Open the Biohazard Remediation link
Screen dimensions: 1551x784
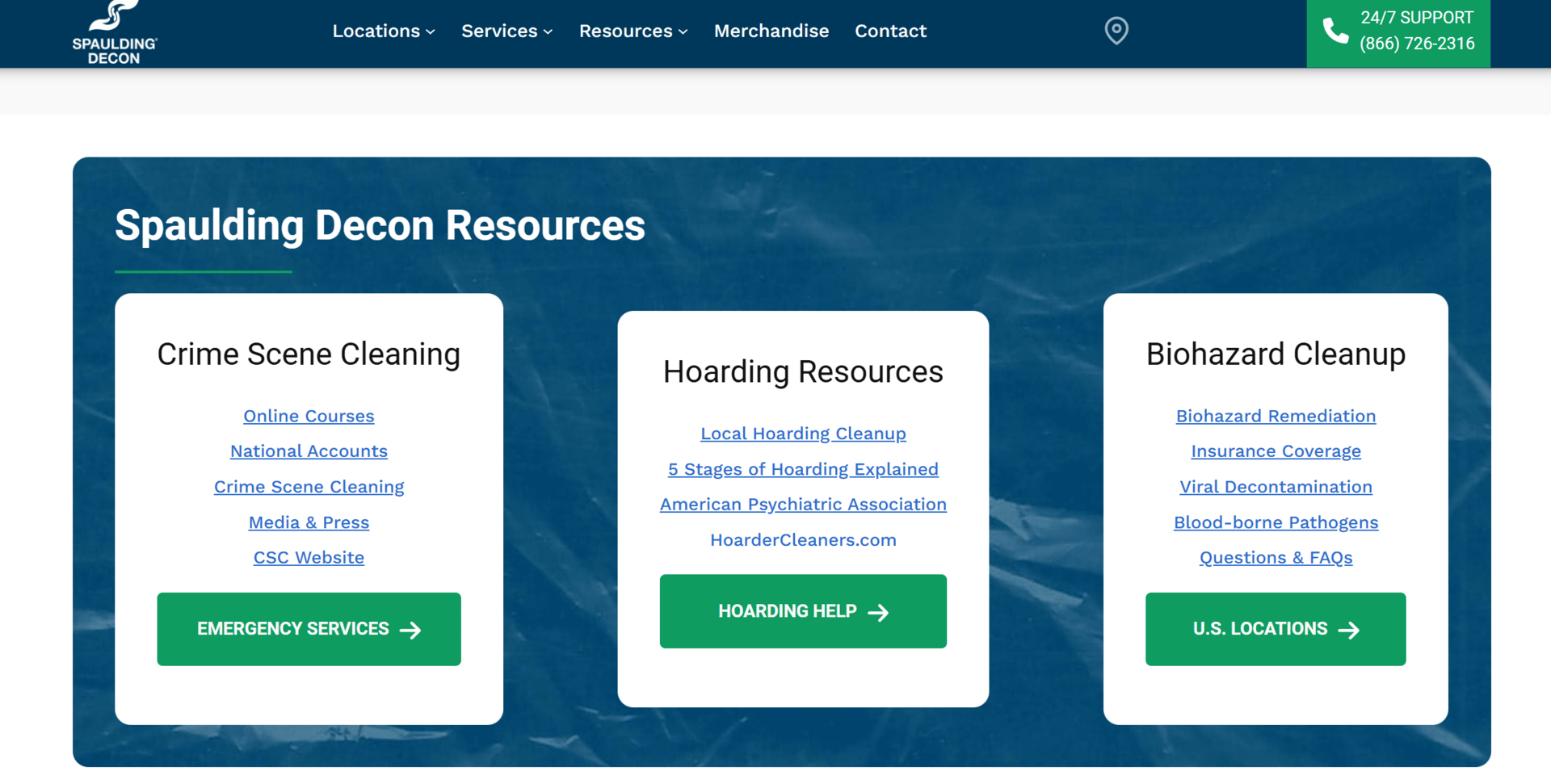click(x=1276, y=416)
